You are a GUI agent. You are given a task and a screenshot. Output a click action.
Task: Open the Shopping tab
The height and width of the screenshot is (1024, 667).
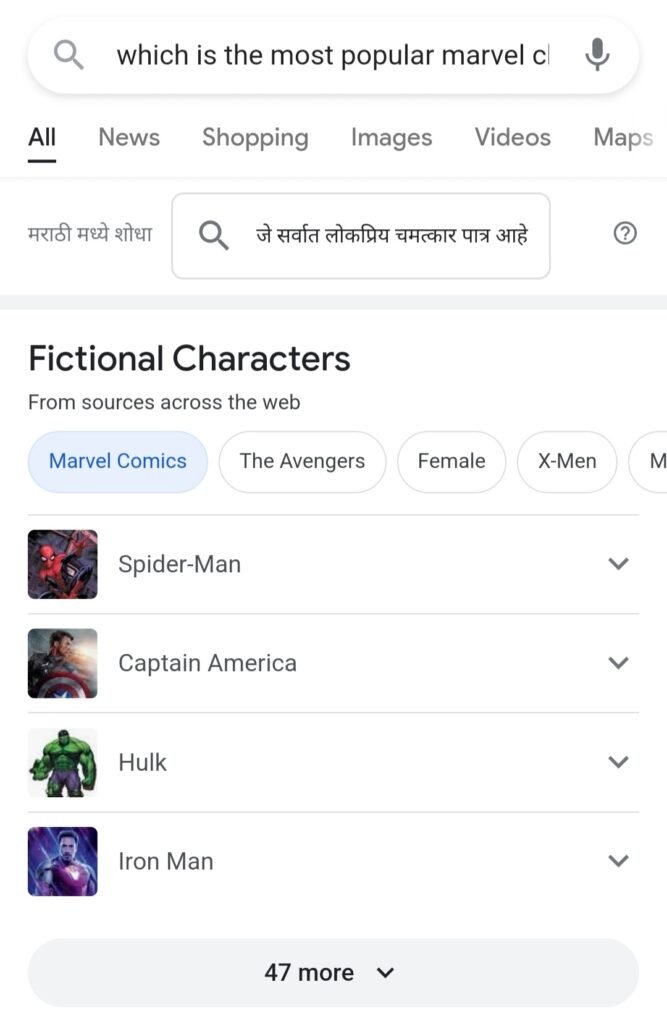pyautogui.click(x=255, y=137)
